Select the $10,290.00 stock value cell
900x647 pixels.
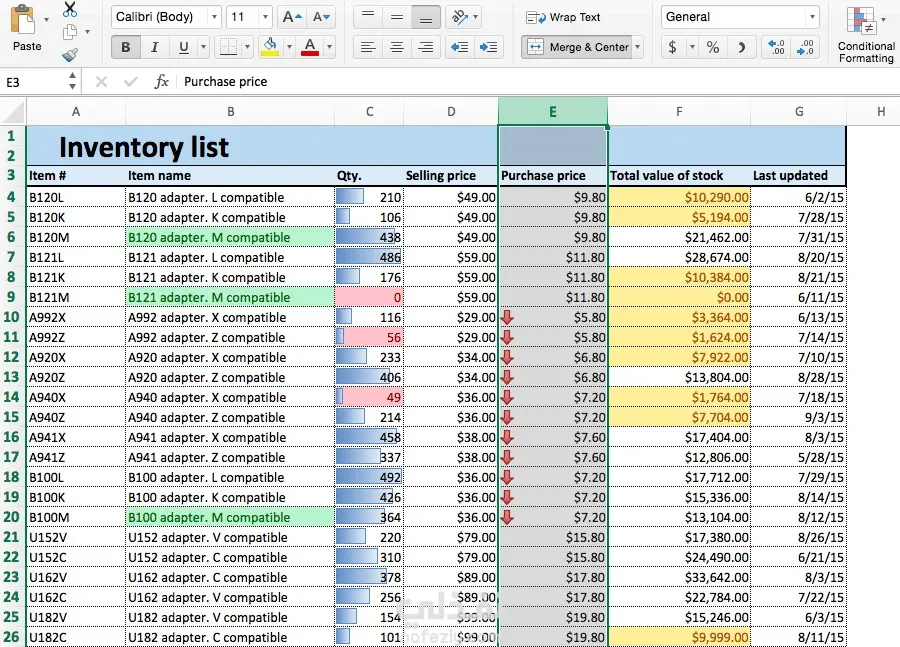tap(679, 197)
